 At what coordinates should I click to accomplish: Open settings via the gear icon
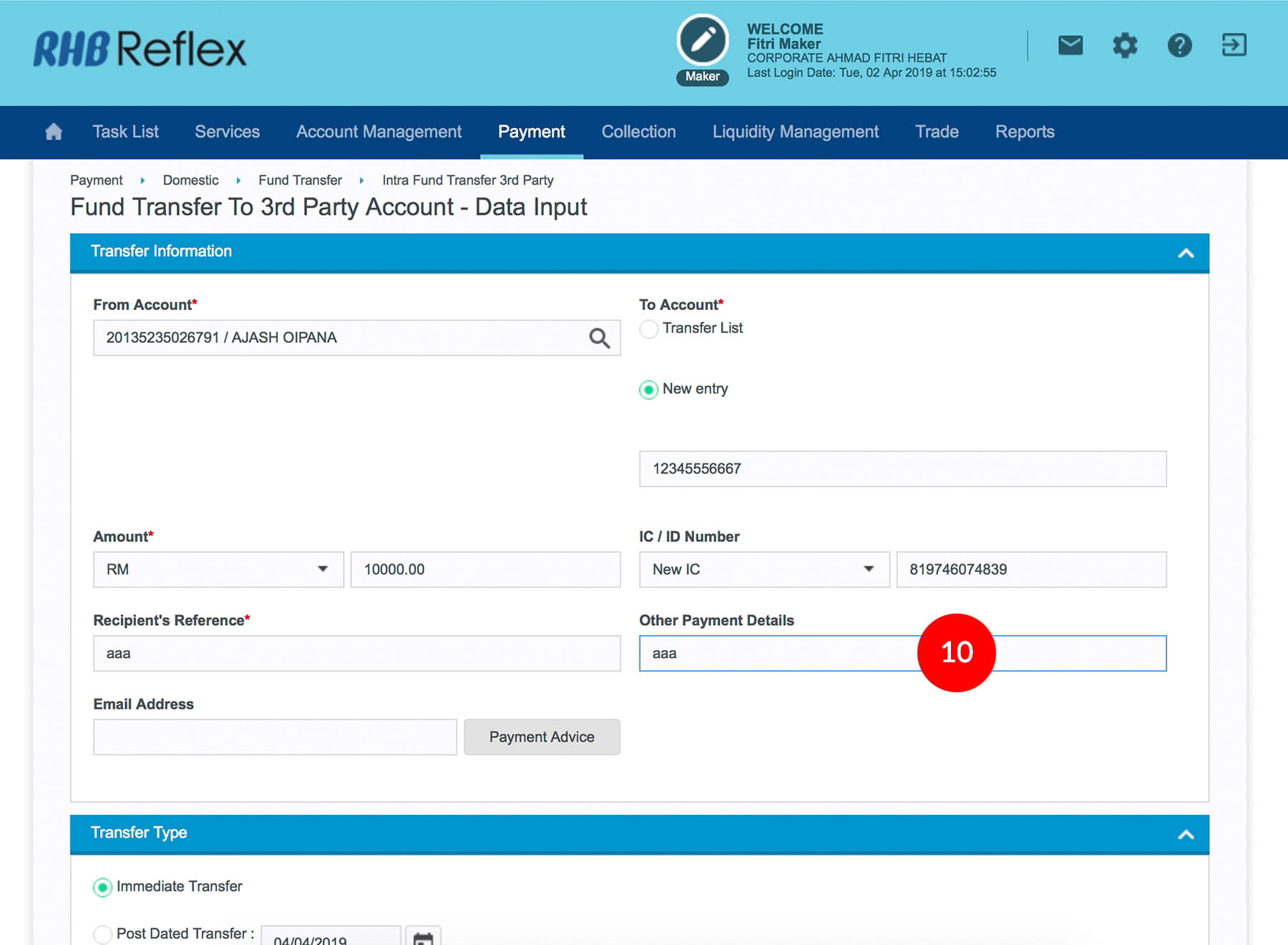(1124, 46)
